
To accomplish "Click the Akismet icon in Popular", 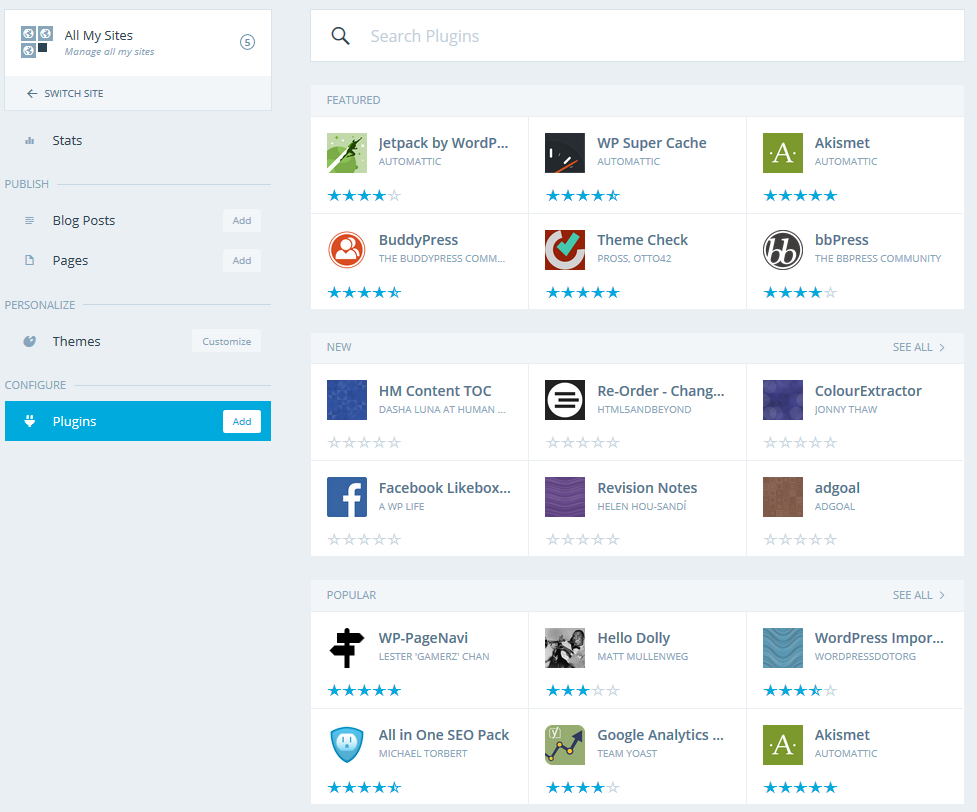I will (783, 745).
